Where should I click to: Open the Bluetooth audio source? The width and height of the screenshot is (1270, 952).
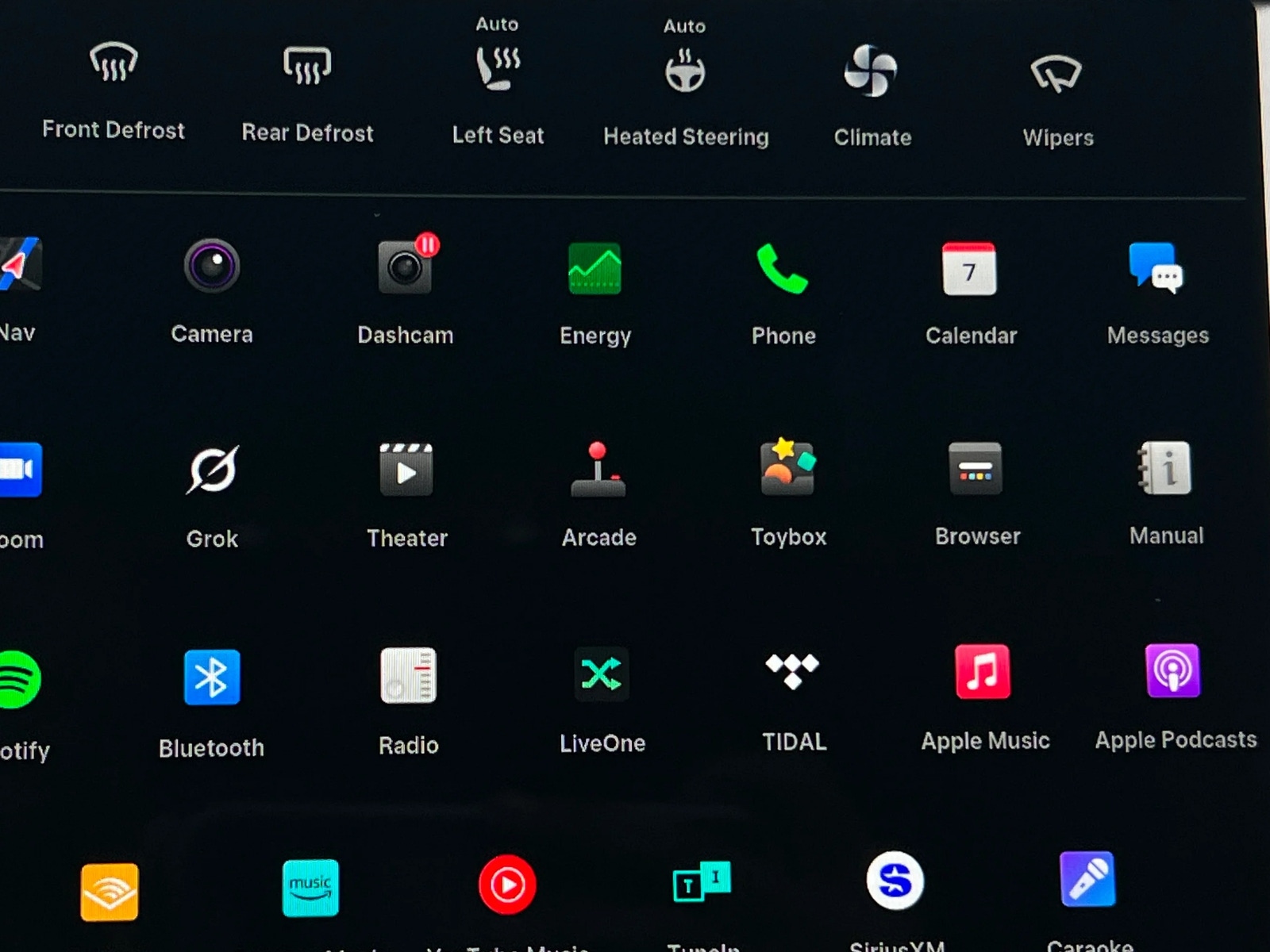click(212, 677)
